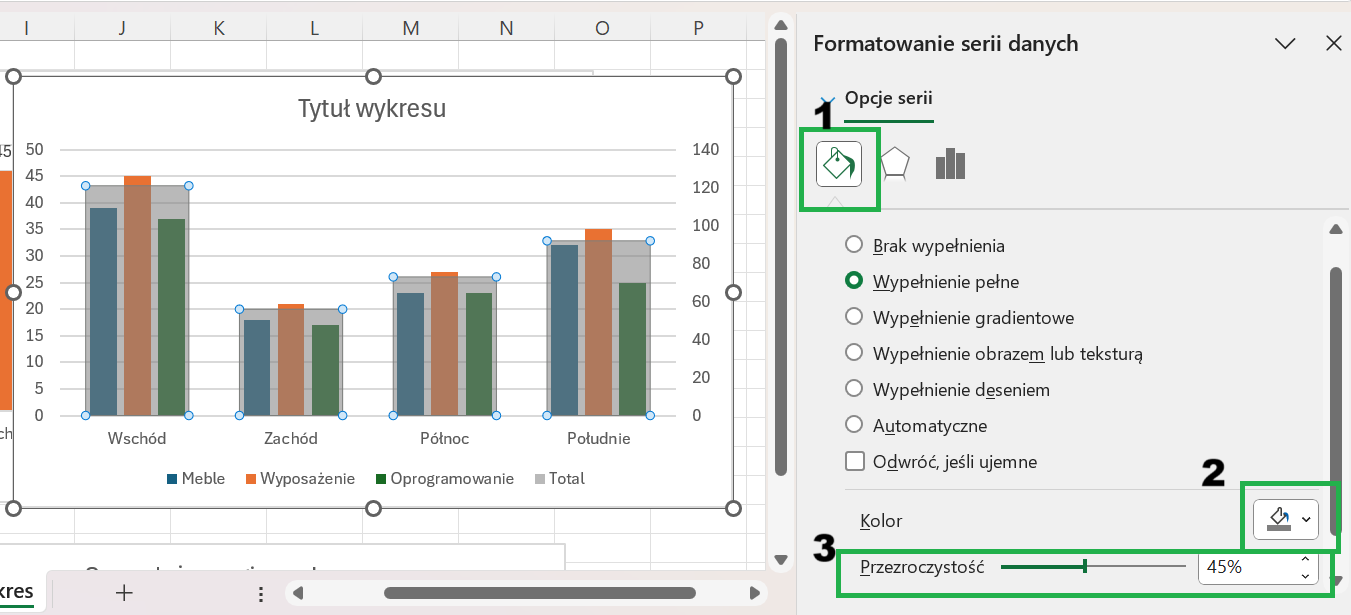Viewport: 1351px width, 615px height.
Task: Select Wypełnienie gradientowe option
Action: (854, 318)
